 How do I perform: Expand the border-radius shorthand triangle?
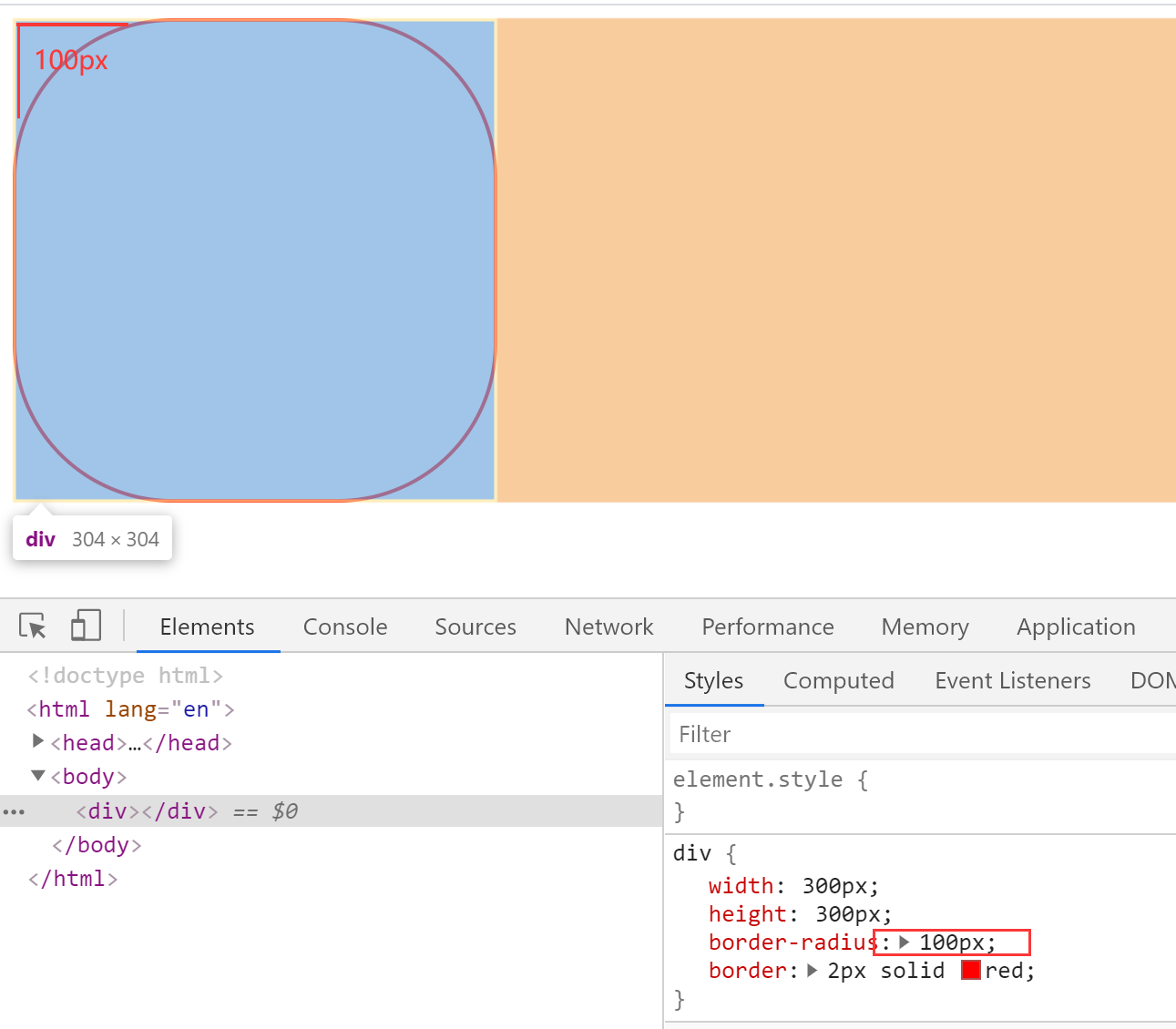tap(905, 942)
